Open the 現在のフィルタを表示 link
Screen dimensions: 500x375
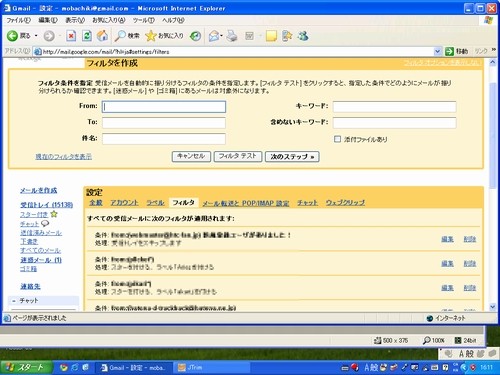click(x=64, y=156)
